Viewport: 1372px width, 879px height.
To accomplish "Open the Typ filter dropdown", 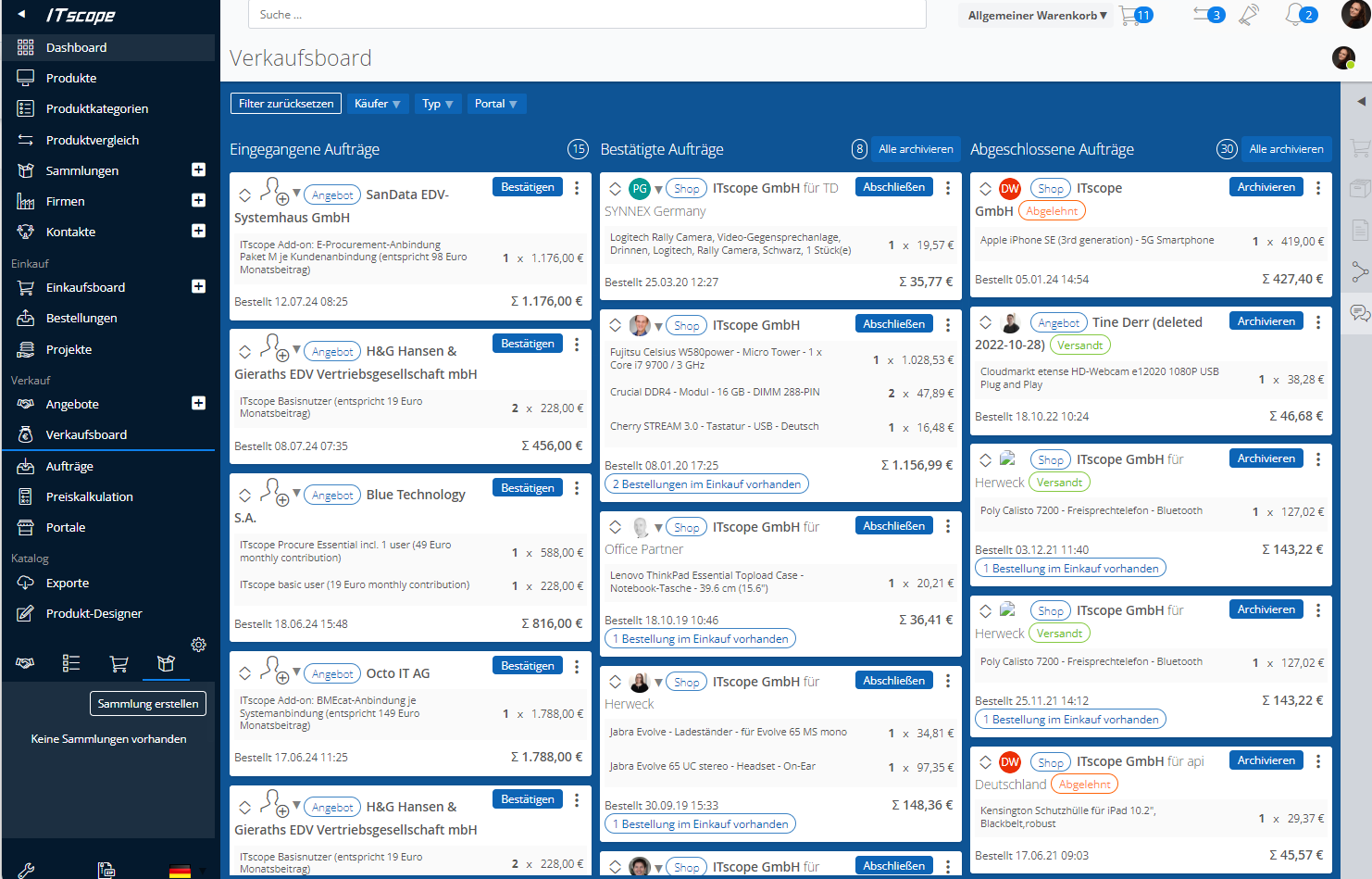I will tap(437, 104).
